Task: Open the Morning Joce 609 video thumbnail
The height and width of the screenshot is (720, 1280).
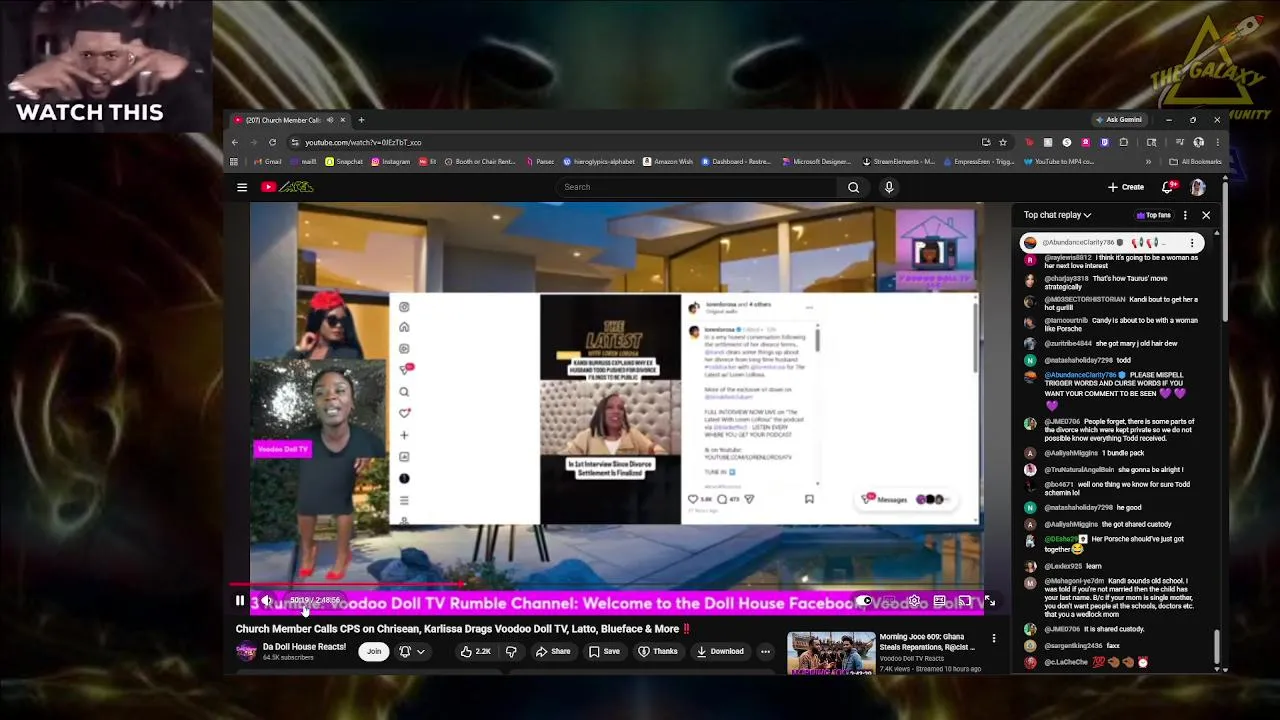Action: click(831, 652)
